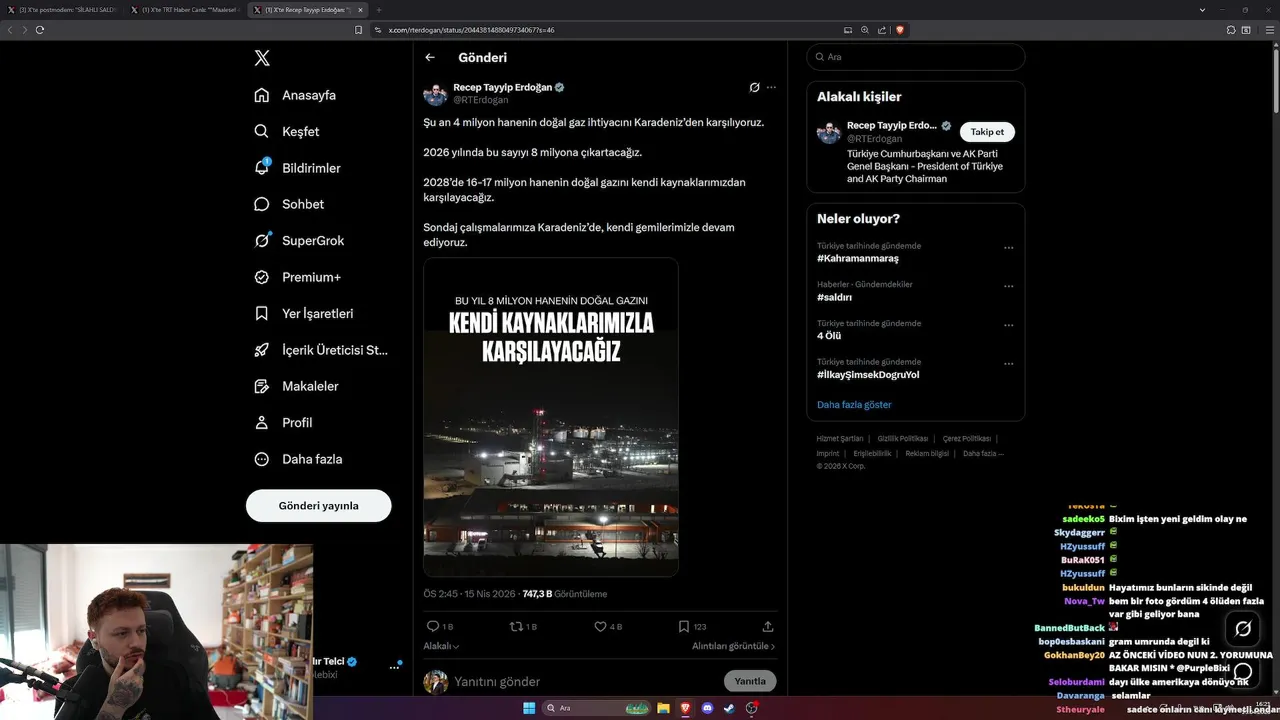1280x720 pixels.
Task: Click the Grok icon on the post
Action: click(x=755, y=87)
